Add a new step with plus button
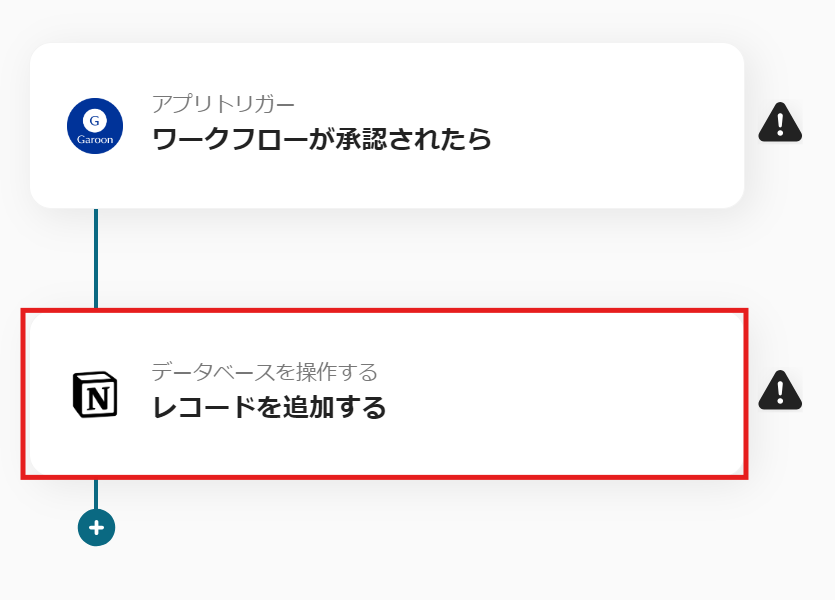835x600 pixels. point(96,527)
